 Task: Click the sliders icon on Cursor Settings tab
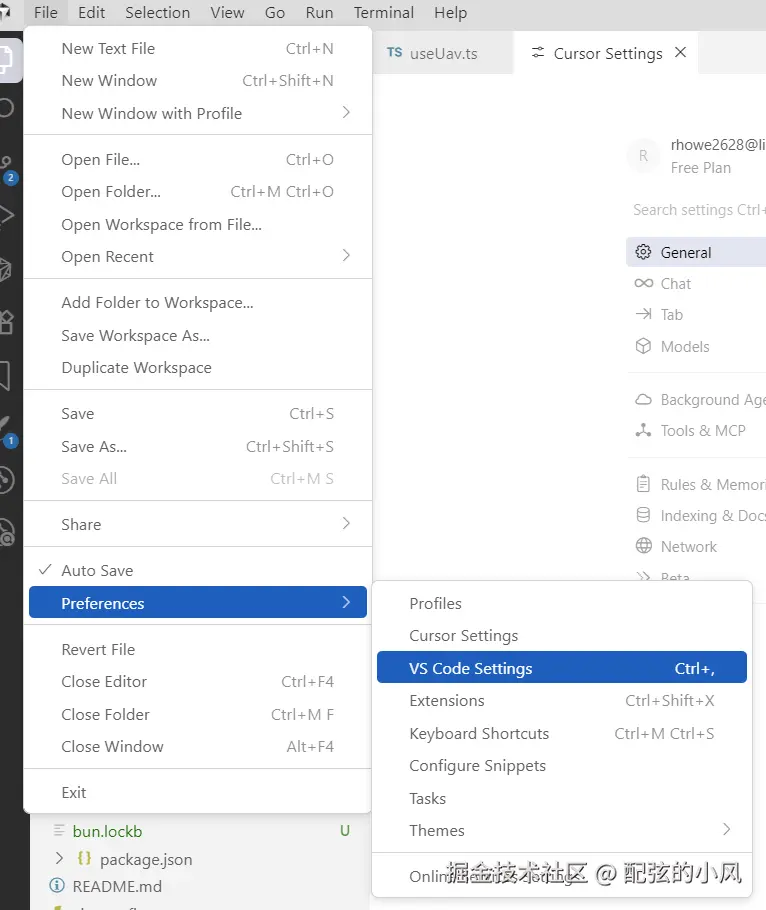pyautogui.click(x=538, y=53)
